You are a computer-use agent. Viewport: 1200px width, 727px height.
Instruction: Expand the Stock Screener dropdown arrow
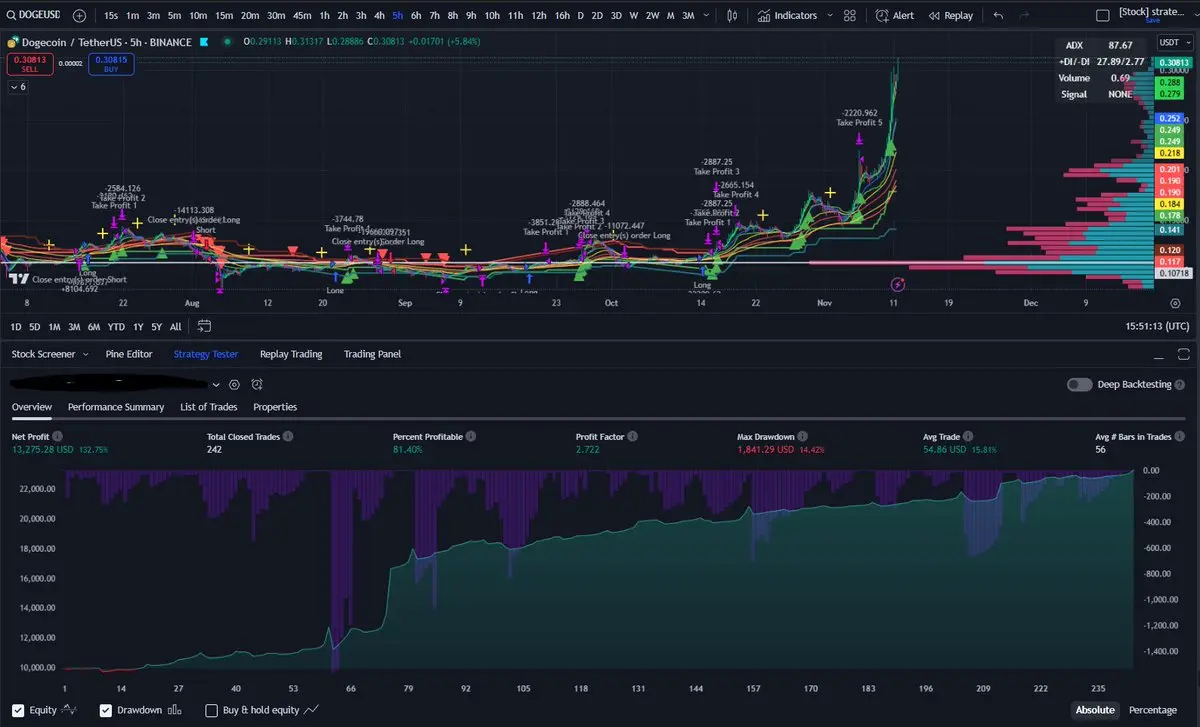point(85,354)
